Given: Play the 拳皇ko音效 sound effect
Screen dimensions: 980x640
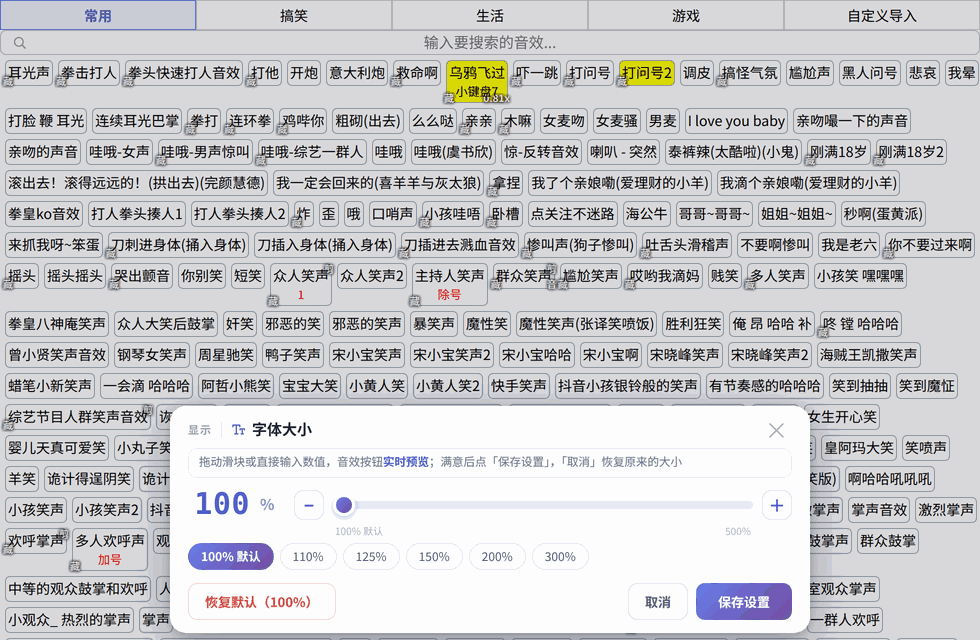Looking at the screenshot, I should click(44, 214).
